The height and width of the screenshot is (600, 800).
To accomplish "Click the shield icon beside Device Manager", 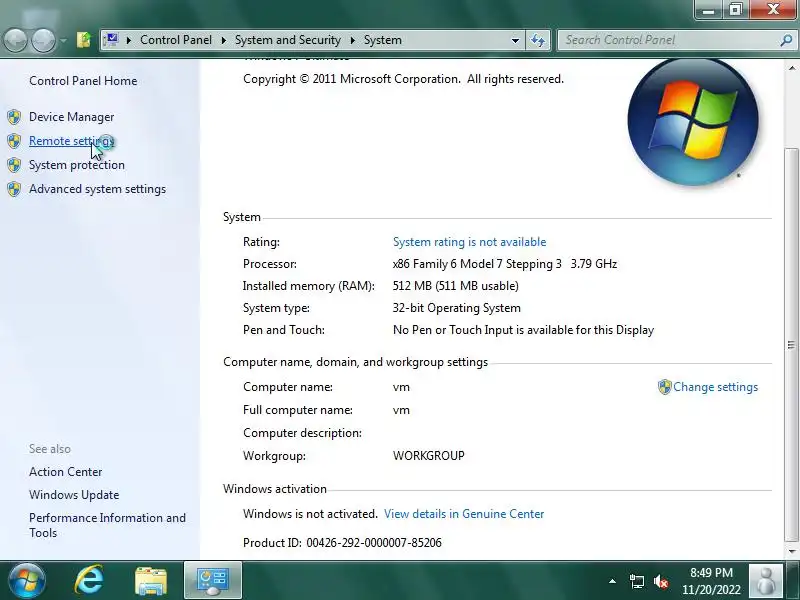I will [x=14, y=117].
